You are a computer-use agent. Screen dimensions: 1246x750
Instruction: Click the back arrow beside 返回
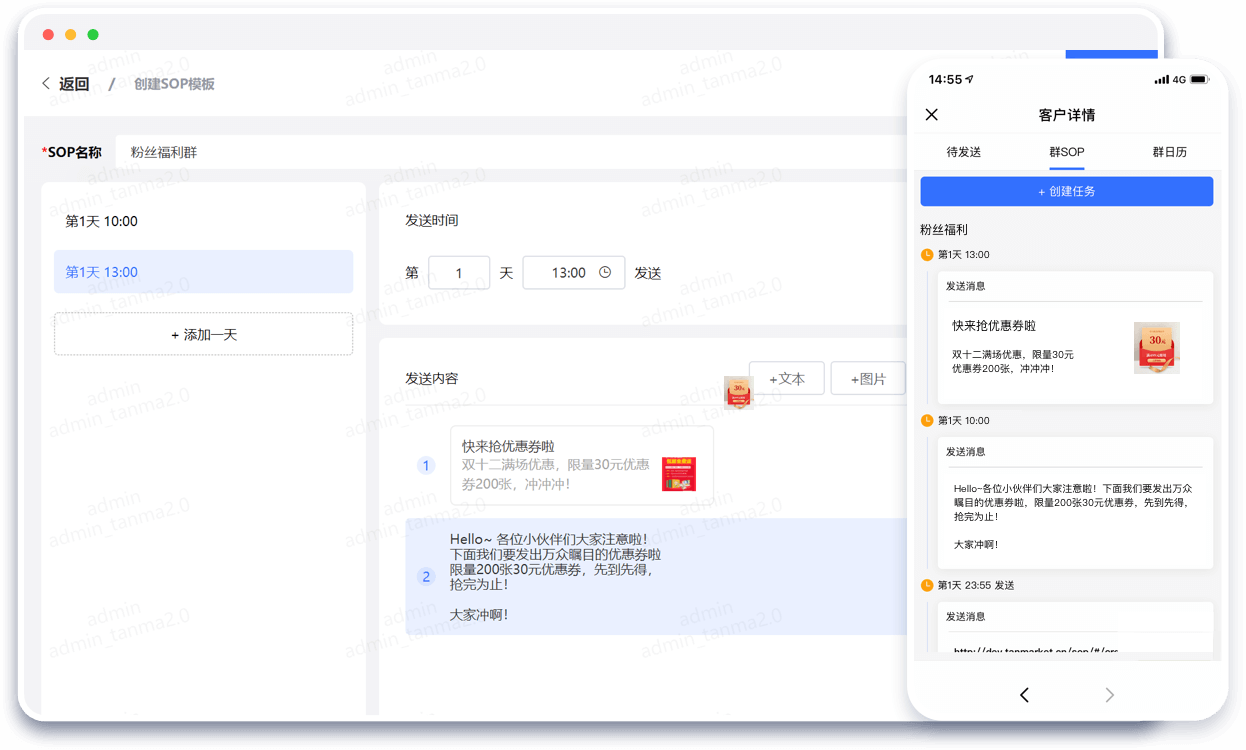[46, 83]
